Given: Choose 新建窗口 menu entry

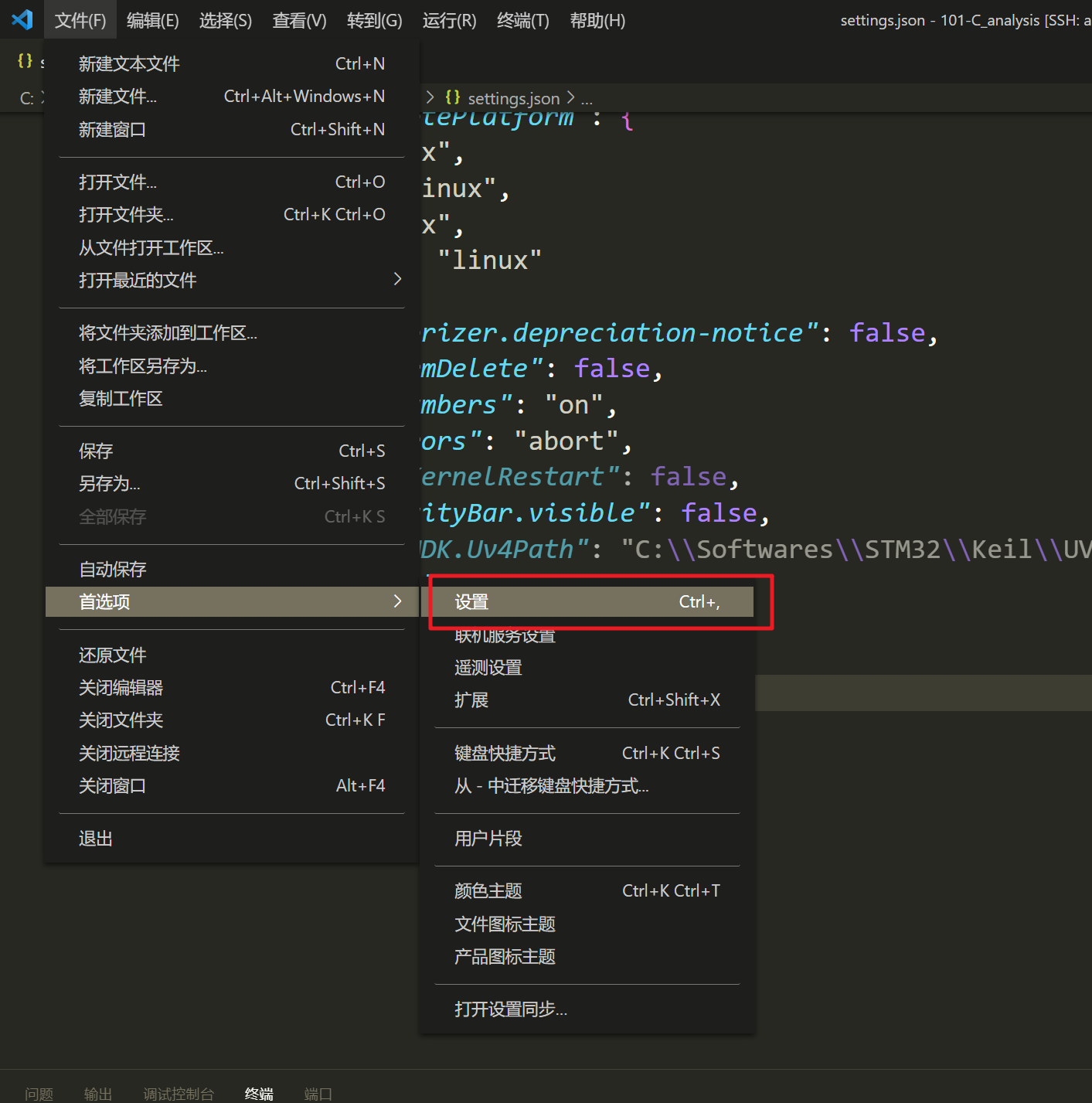Looking at the screenshot, I should pos(232,129).
